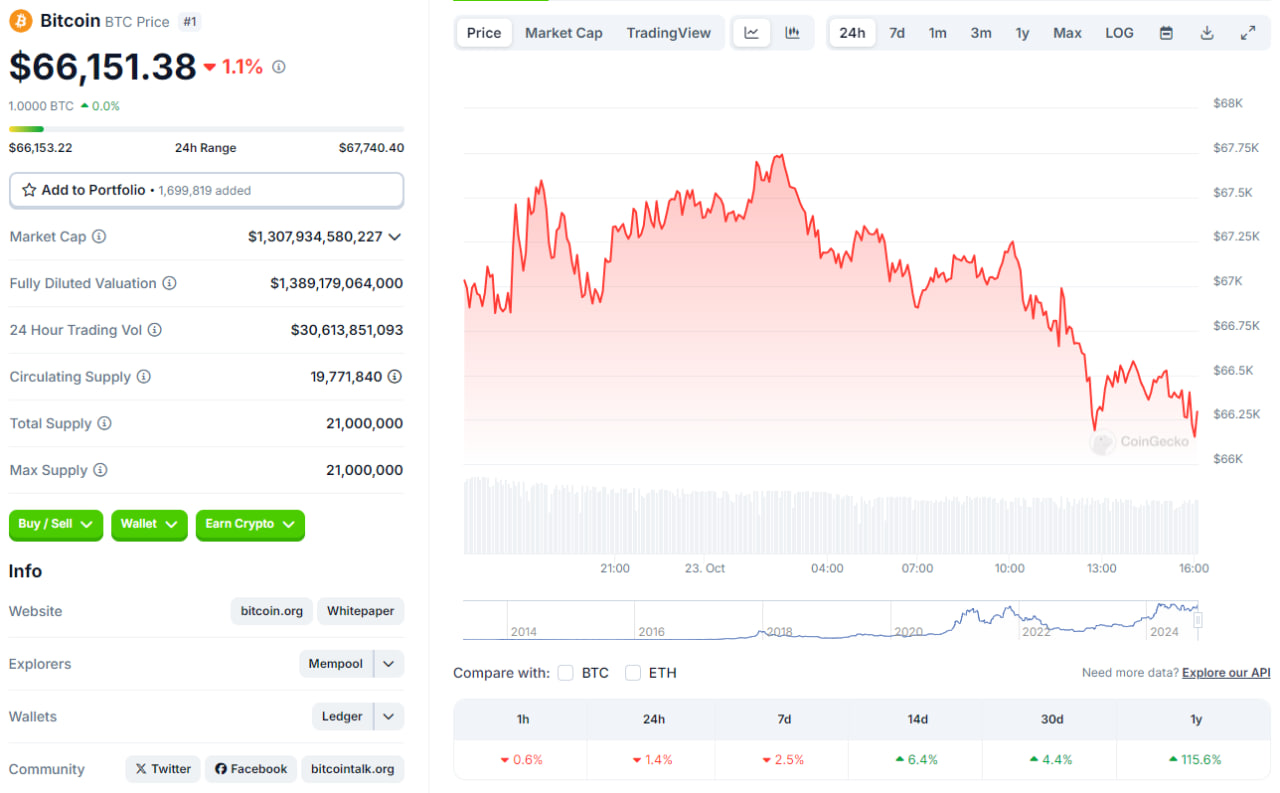Screen dimensions: 1280x793
Task: Click the volume bars below the chart
Action: click(x=830, y=517)
